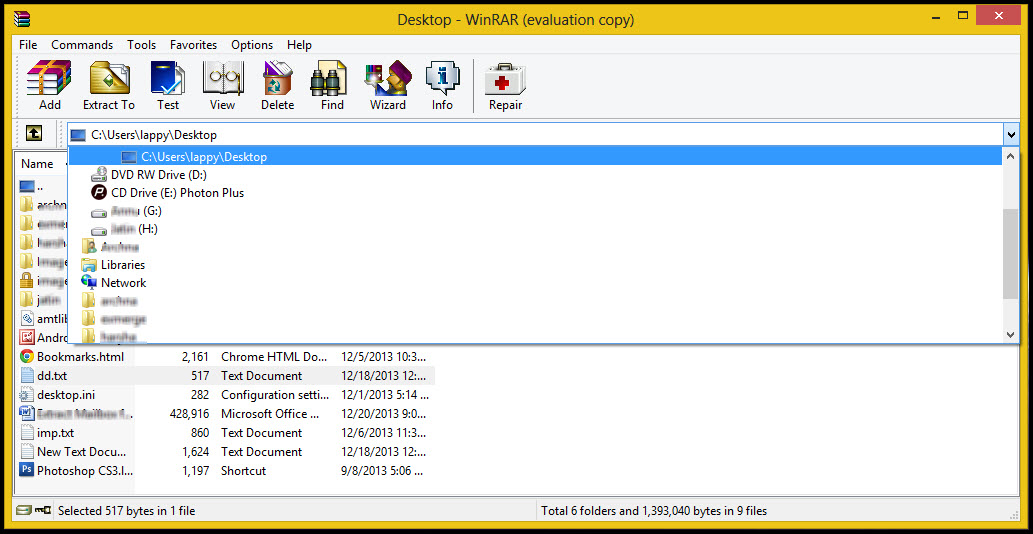Click the Chrome HTML Do... type cell
1033x534 pixels.
[x=274, y=356]
